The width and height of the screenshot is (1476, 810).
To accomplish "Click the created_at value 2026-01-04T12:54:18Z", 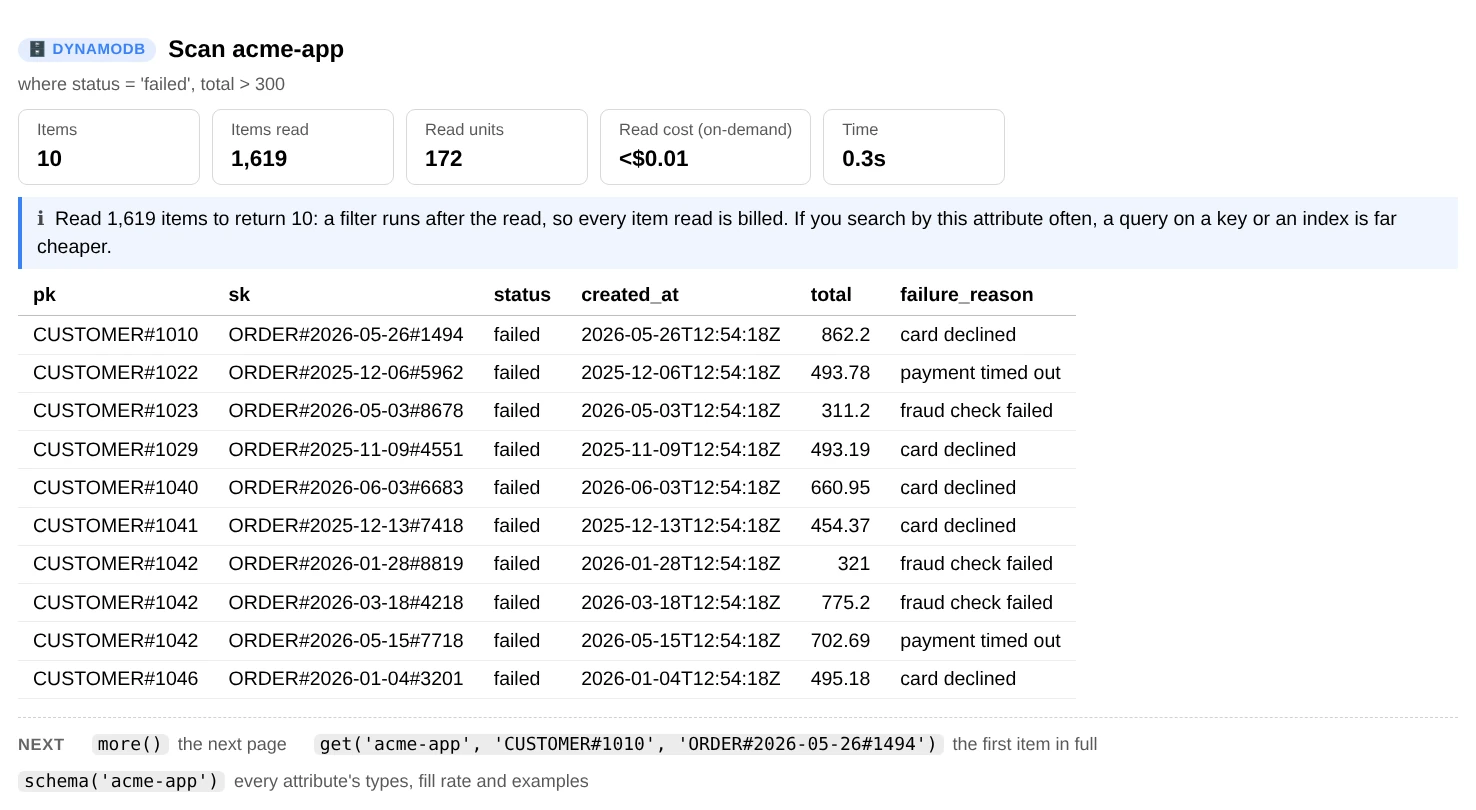I will click(x=681, y=679).
